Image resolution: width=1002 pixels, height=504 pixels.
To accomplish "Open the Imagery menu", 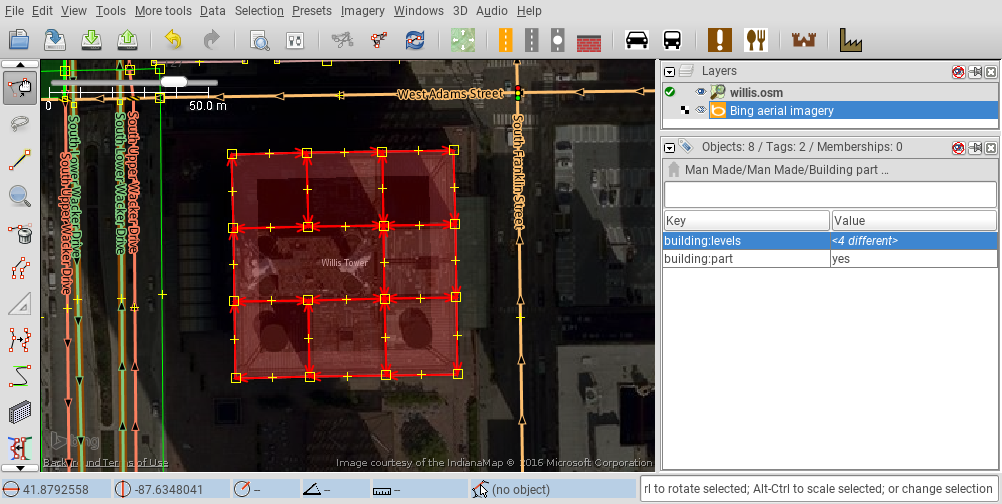I will click(x=362, y=11).
